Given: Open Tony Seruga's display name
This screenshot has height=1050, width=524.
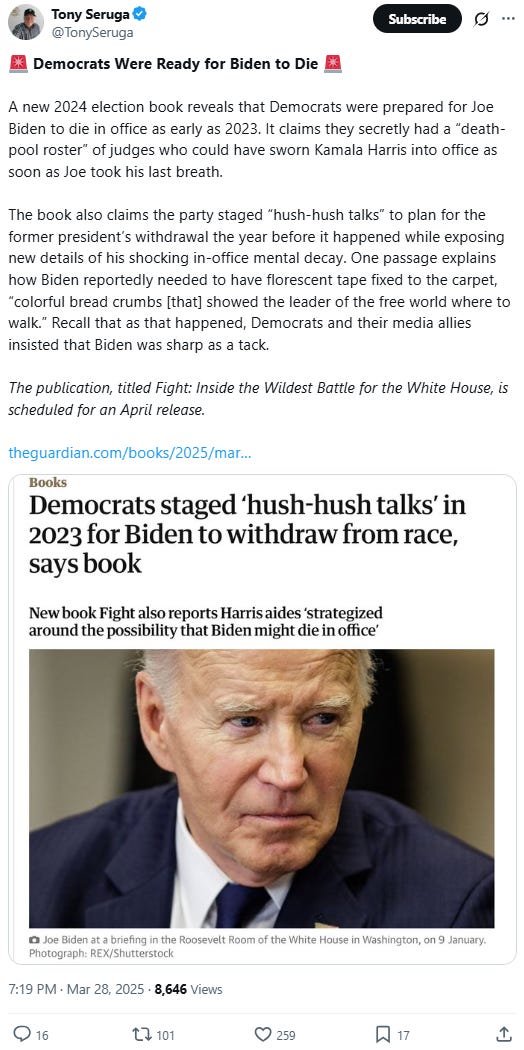Looking at the screenshot, I should pos(92,13).
